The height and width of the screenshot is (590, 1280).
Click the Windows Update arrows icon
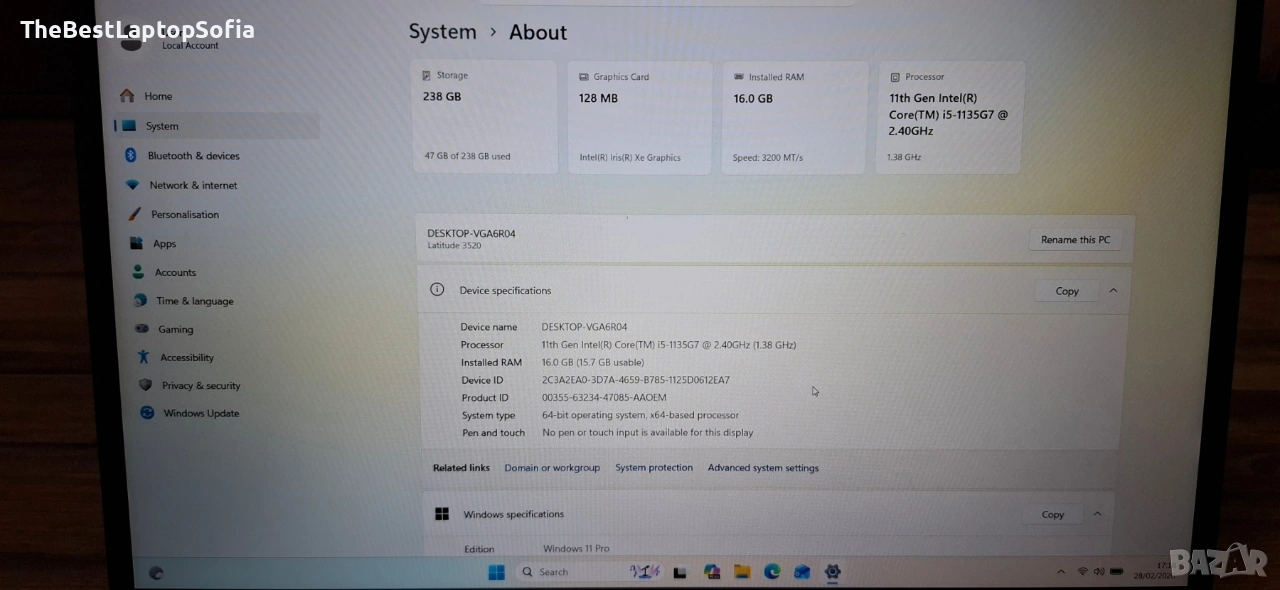pos(147,413)
